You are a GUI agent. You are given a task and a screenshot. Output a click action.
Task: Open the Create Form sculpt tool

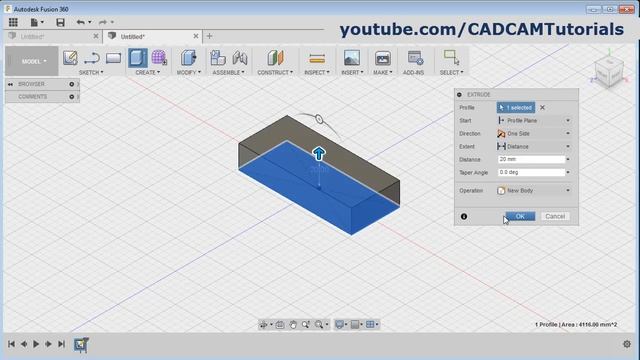[159, 58]
